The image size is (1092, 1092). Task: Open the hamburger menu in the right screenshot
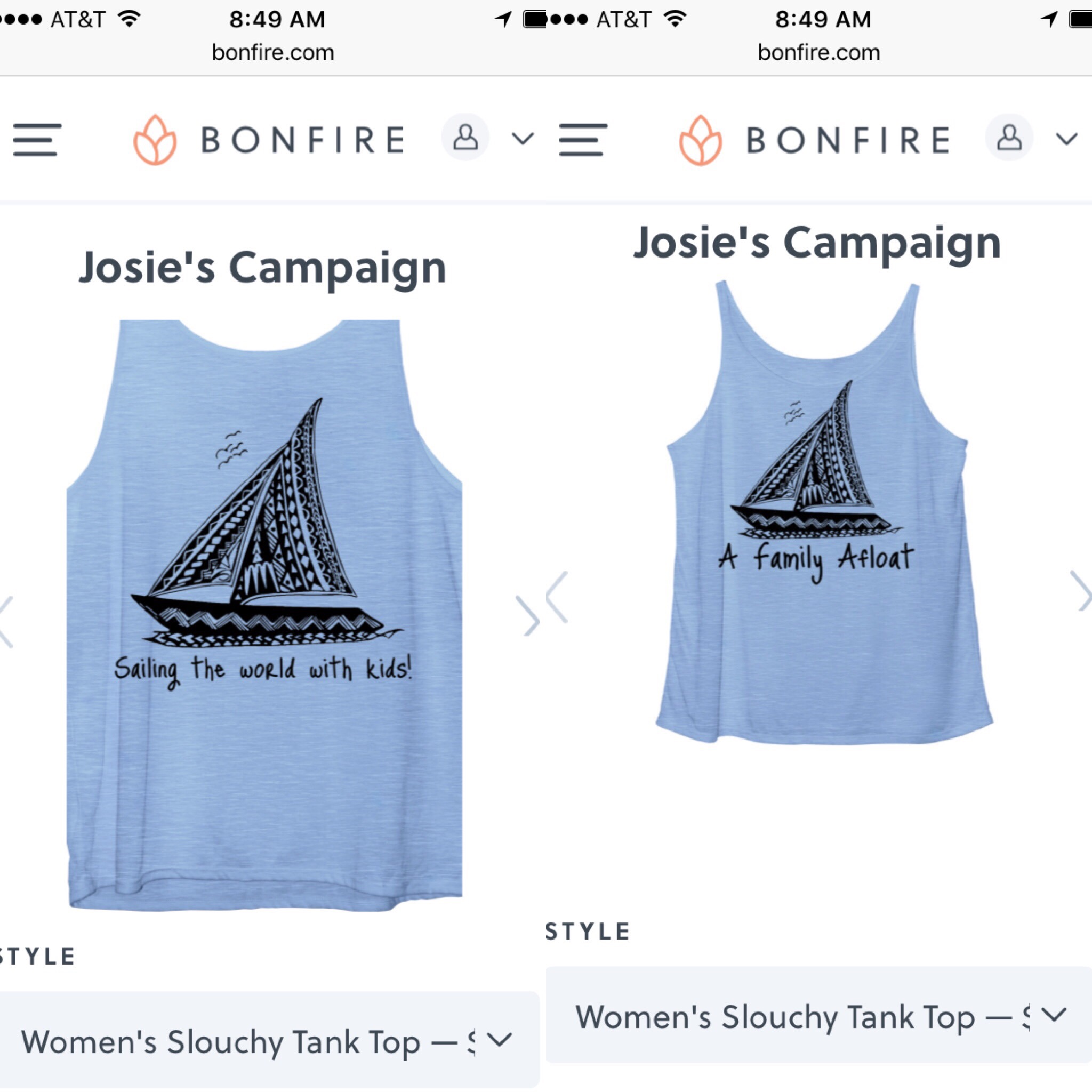tap(583, 140)
